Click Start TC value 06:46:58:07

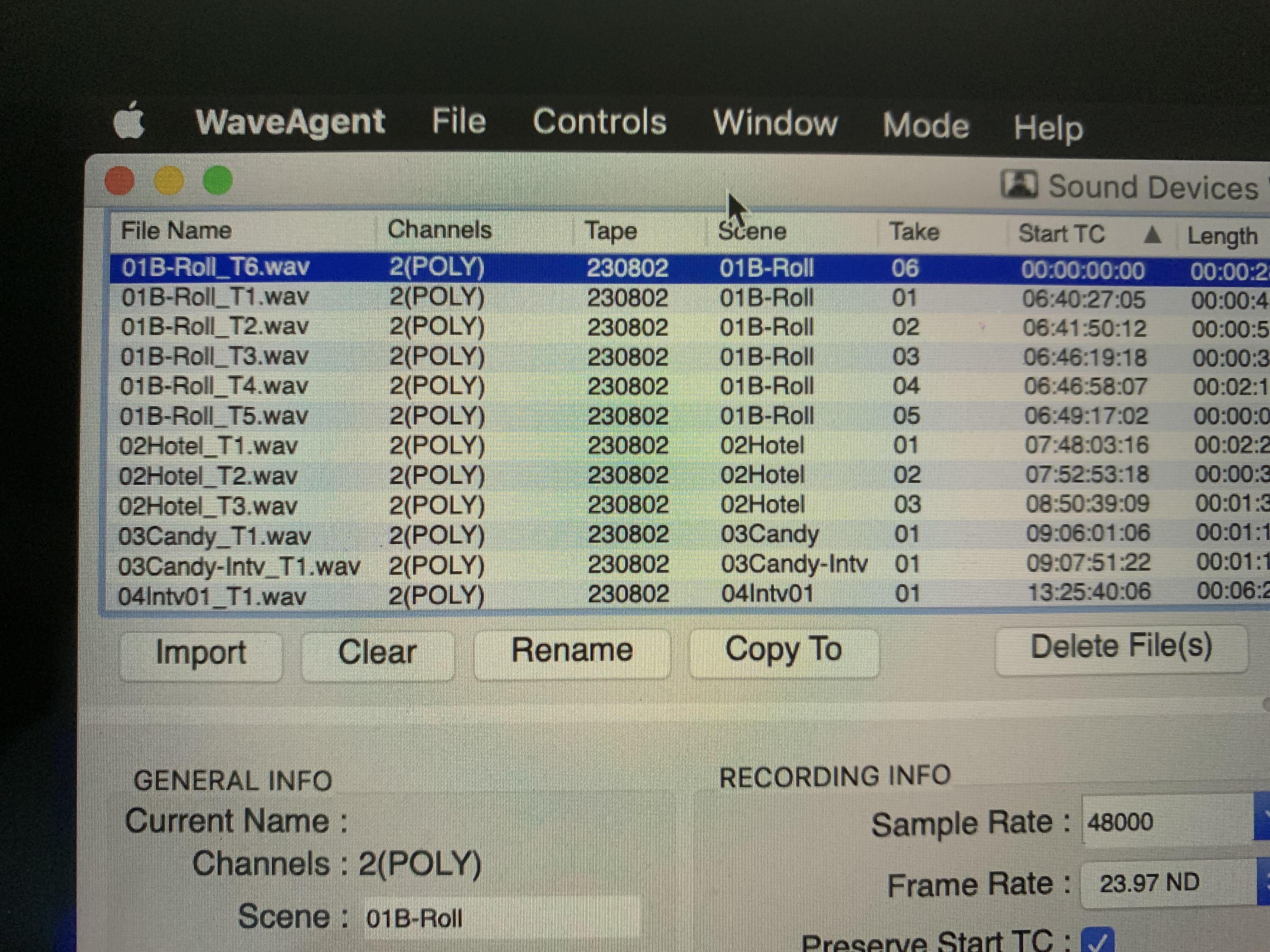click(1086, 387)
